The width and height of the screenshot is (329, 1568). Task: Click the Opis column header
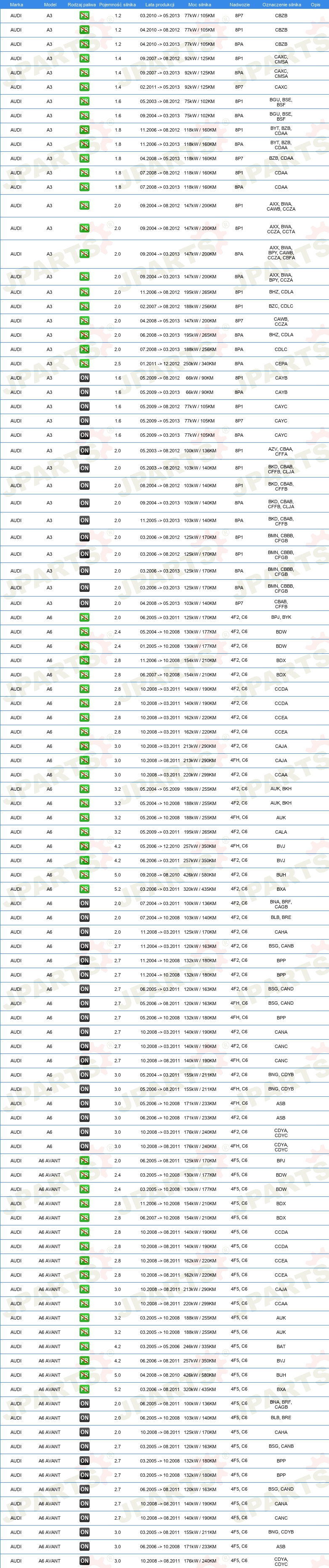[316, 4]
